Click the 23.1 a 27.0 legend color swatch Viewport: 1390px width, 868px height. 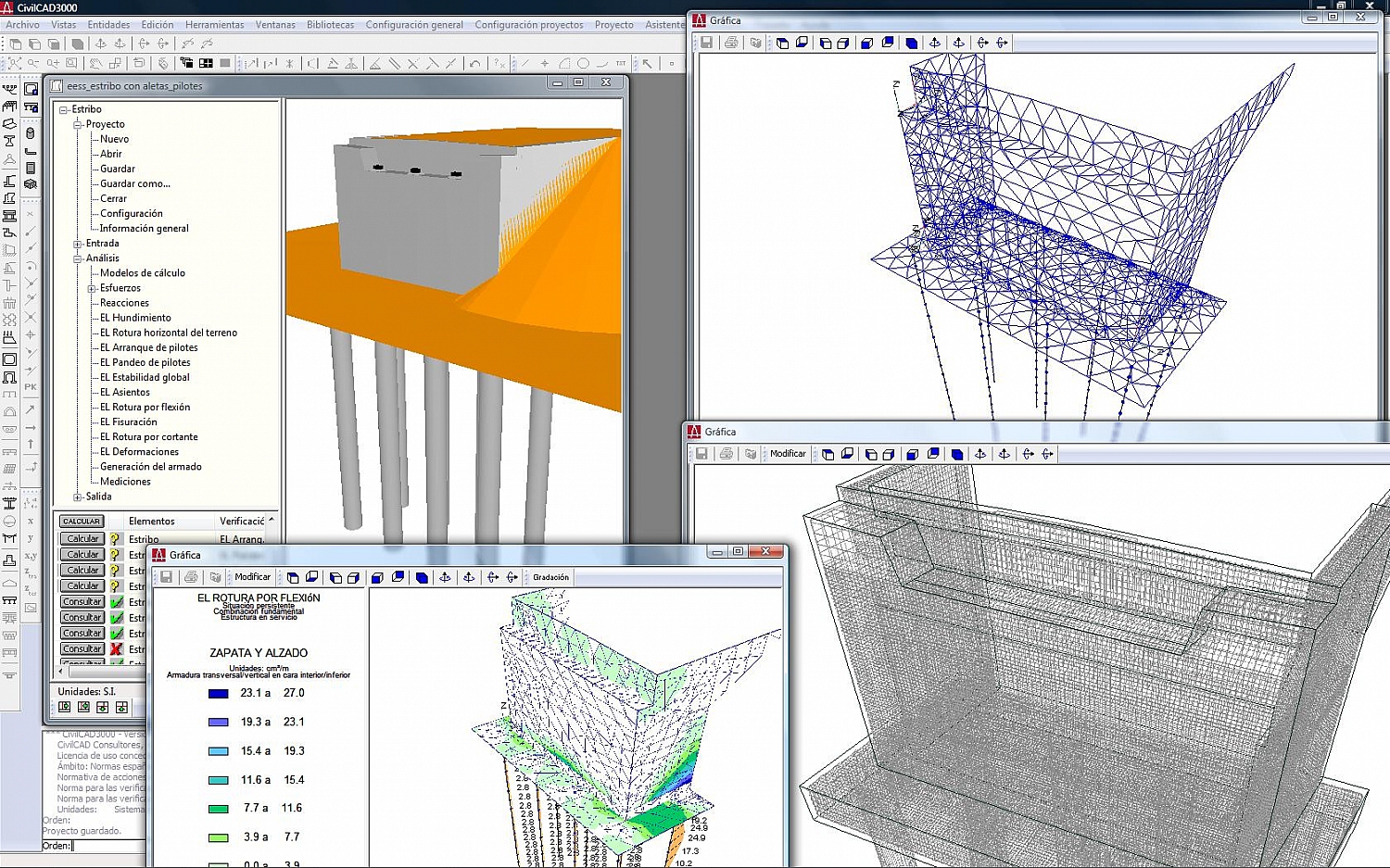pos(219,693)
